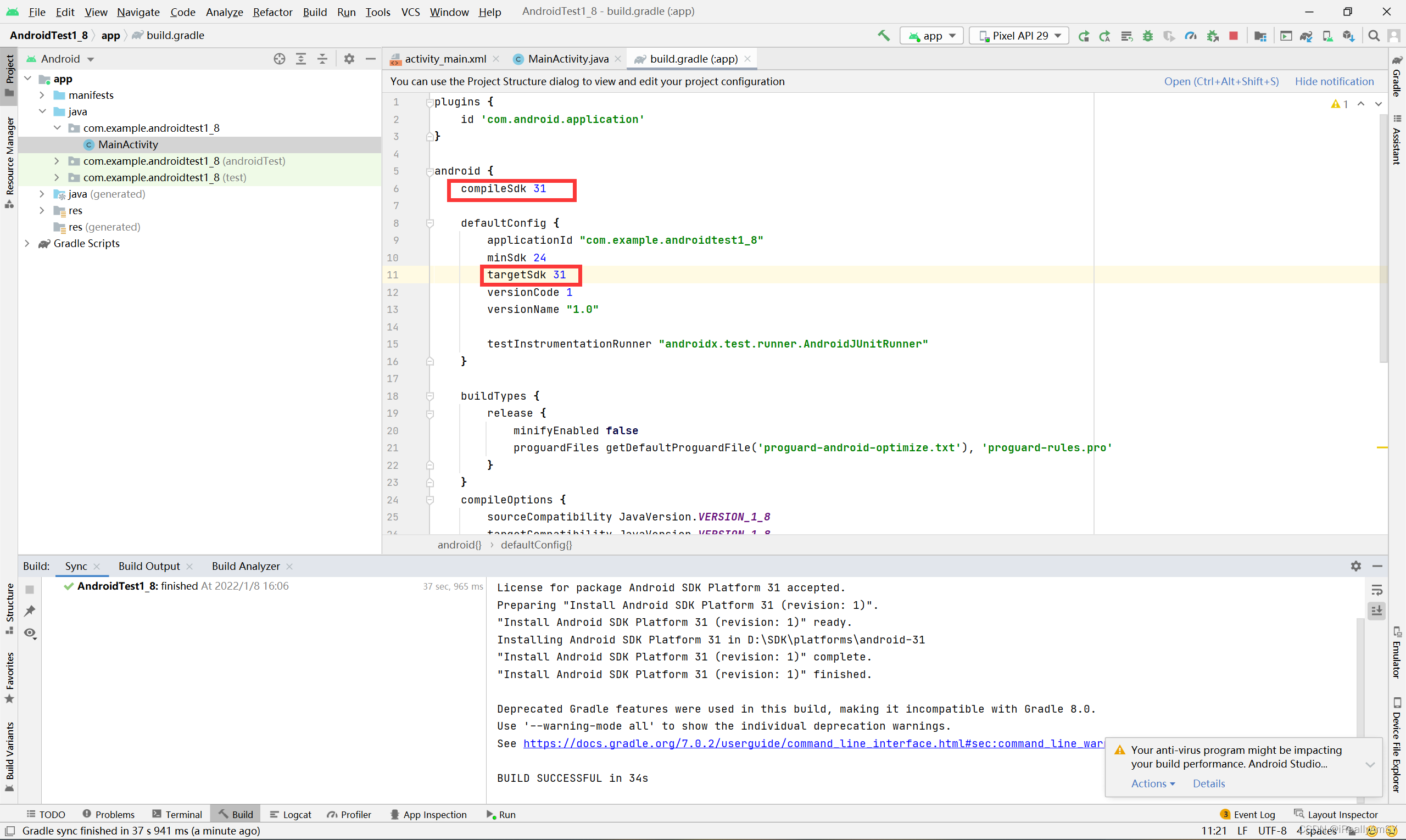Toggle scroll to end in build output
1406x840 pixels.
click(1376, 611)
